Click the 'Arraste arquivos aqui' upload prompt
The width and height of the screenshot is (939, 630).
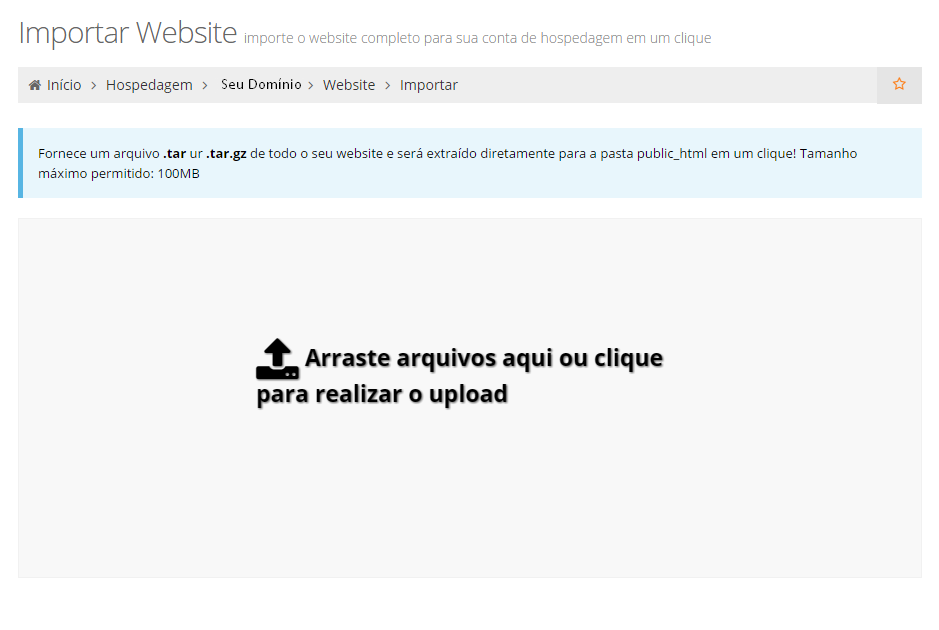click(x=460, y=375)
